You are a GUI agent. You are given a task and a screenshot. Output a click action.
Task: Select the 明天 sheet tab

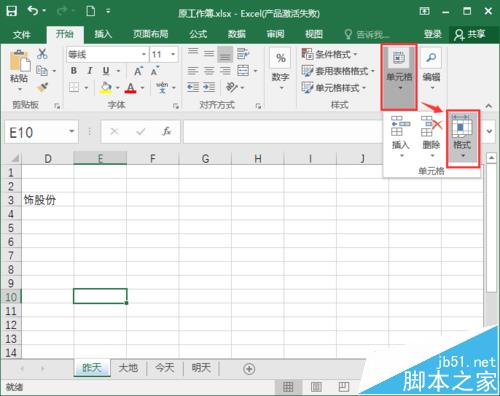pyautogui.click(x=201, y=368)
